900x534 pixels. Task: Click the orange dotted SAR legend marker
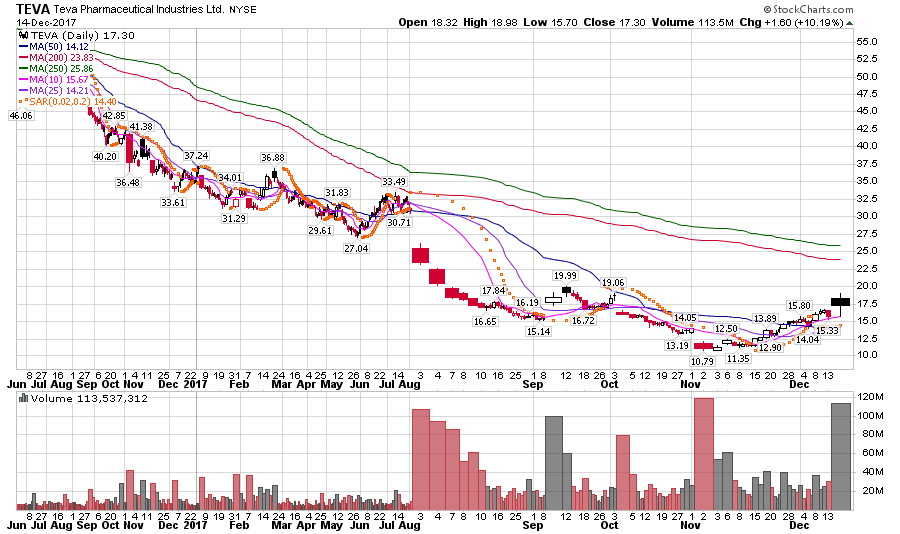(24, 102)
